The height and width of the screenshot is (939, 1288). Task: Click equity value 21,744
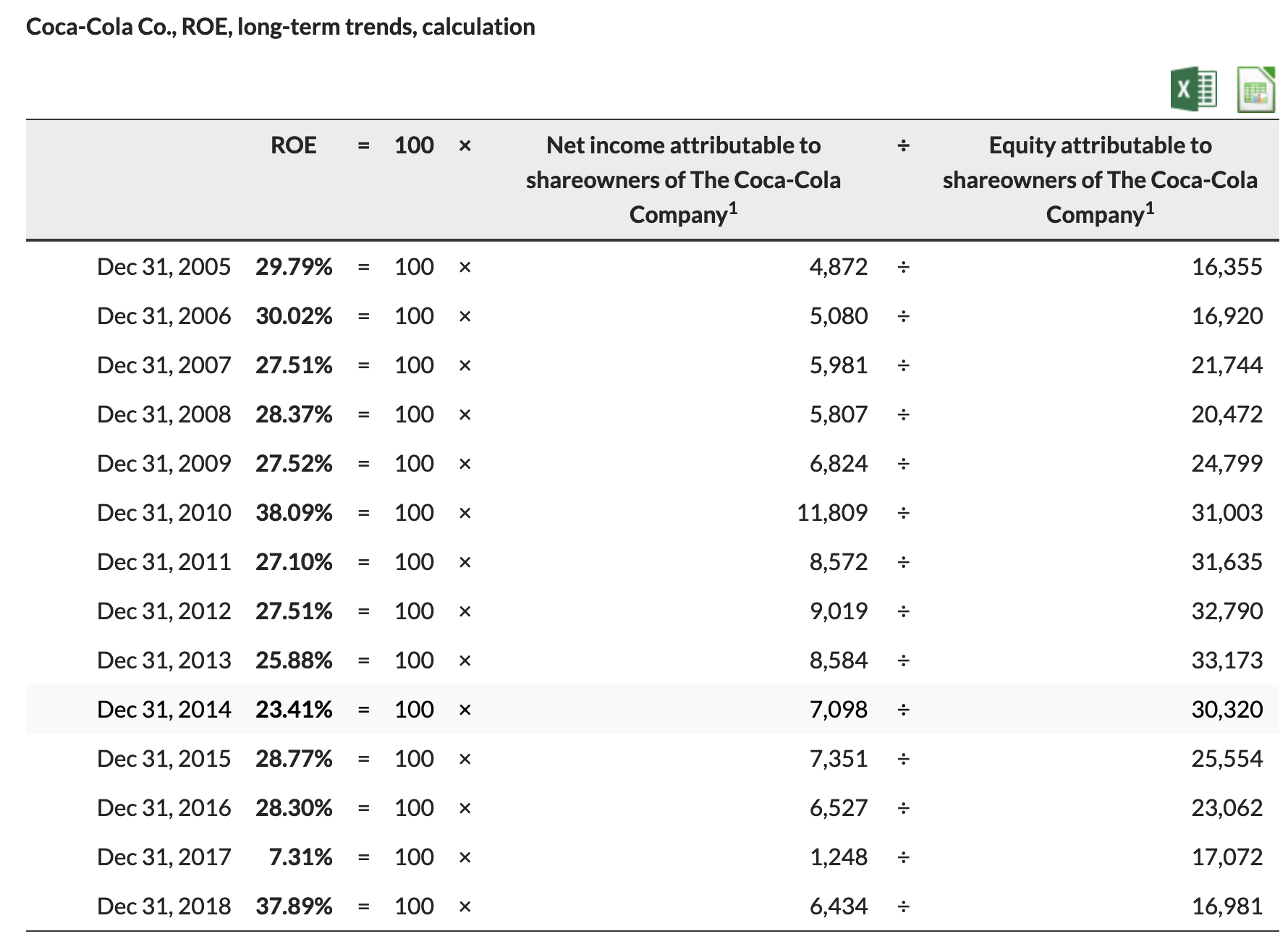[x=1227, y=365]
